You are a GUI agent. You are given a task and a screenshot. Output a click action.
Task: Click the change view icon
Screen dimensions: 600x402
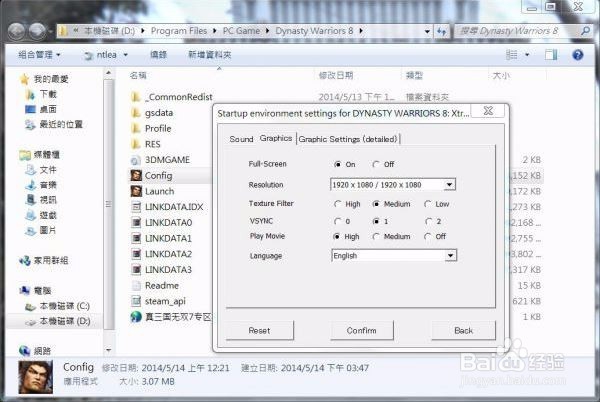tap(512, 55)
